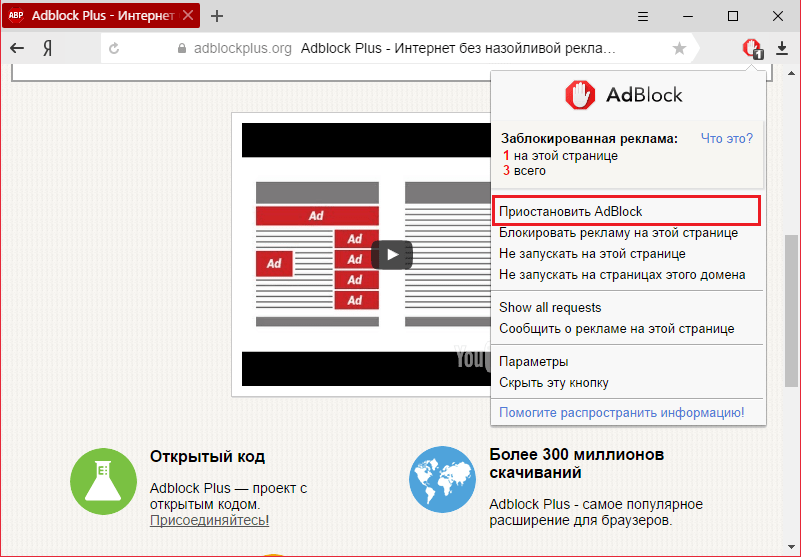Click the padlock site security icon
The image size is (801, 557).
tap(181, 48)
